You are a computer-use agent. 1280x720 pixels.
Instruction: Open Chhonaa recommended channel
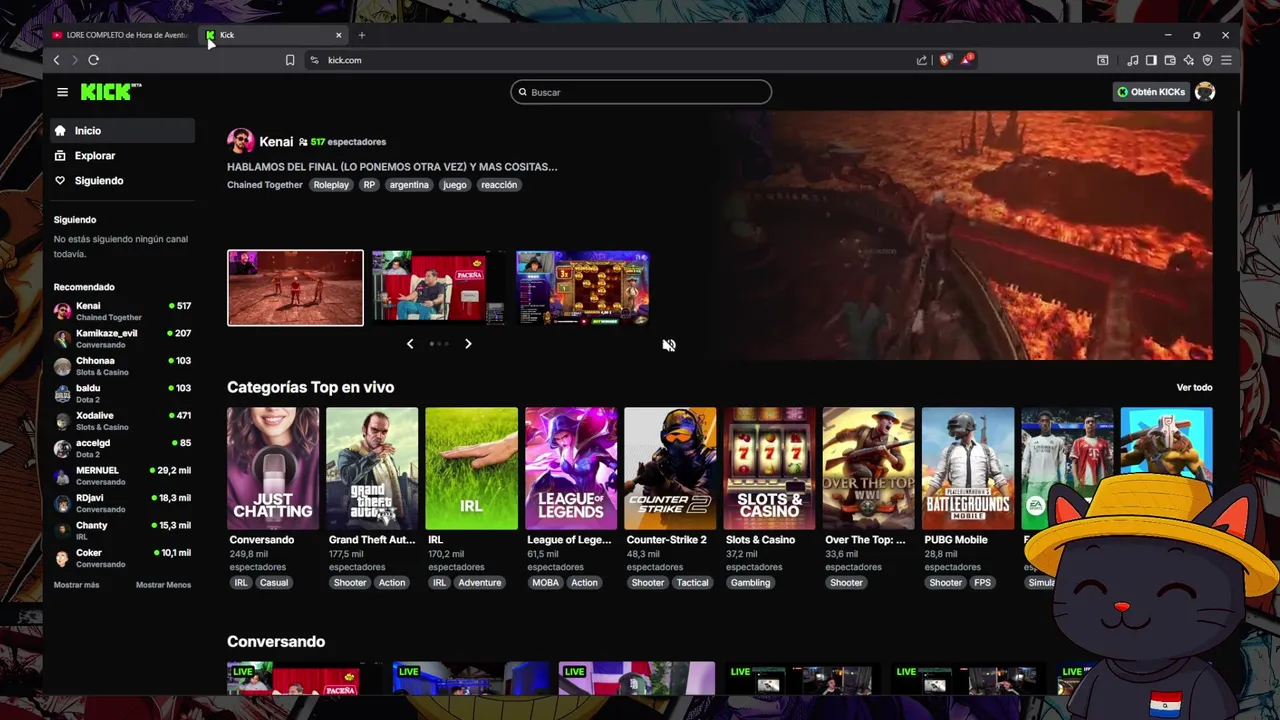[122, 366]
